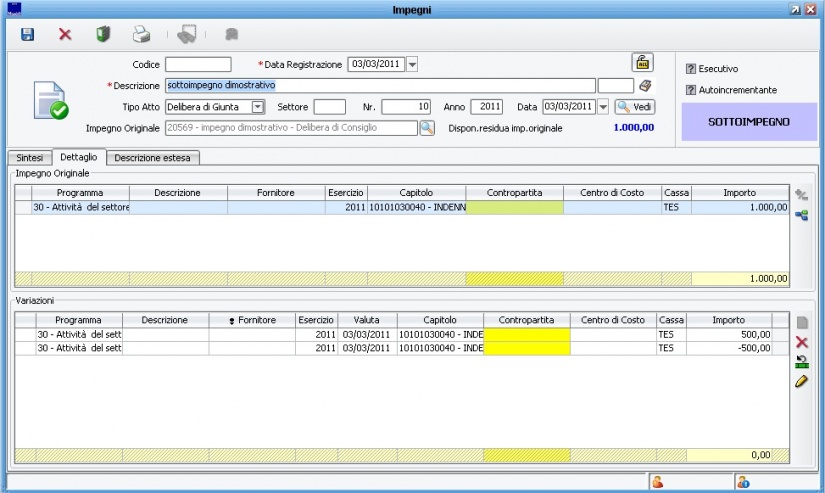Expand the Tipo Atto dropdown
The height and width of the screenshot is (493, 825).
tap(257, 107)
